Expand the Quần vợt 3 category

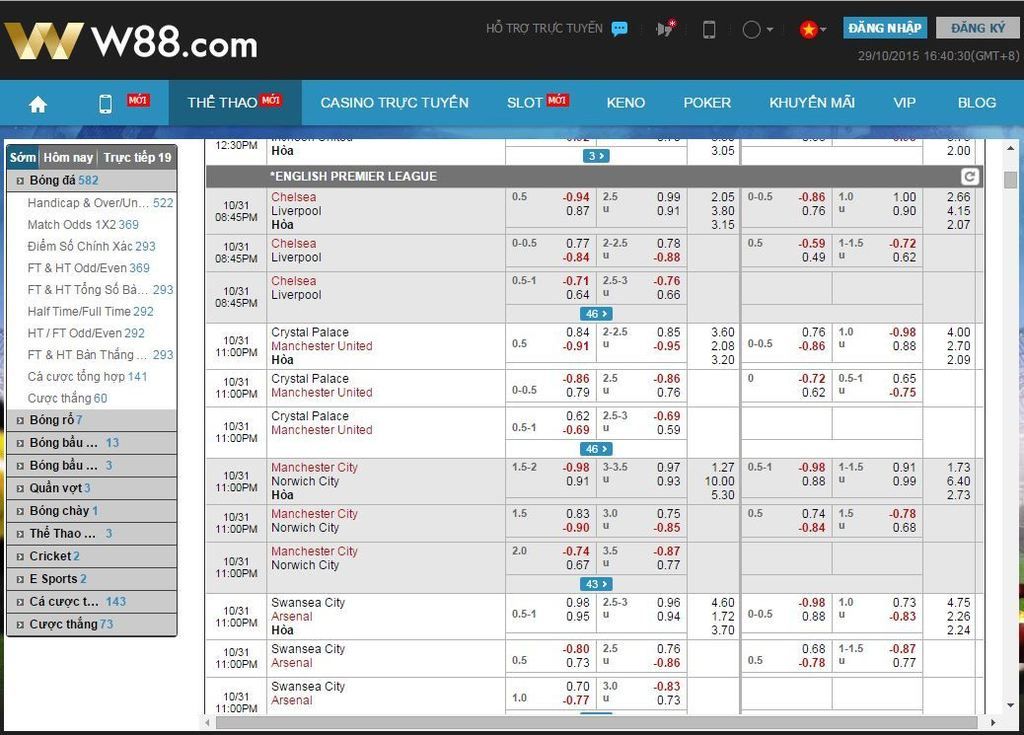(91, 488)
